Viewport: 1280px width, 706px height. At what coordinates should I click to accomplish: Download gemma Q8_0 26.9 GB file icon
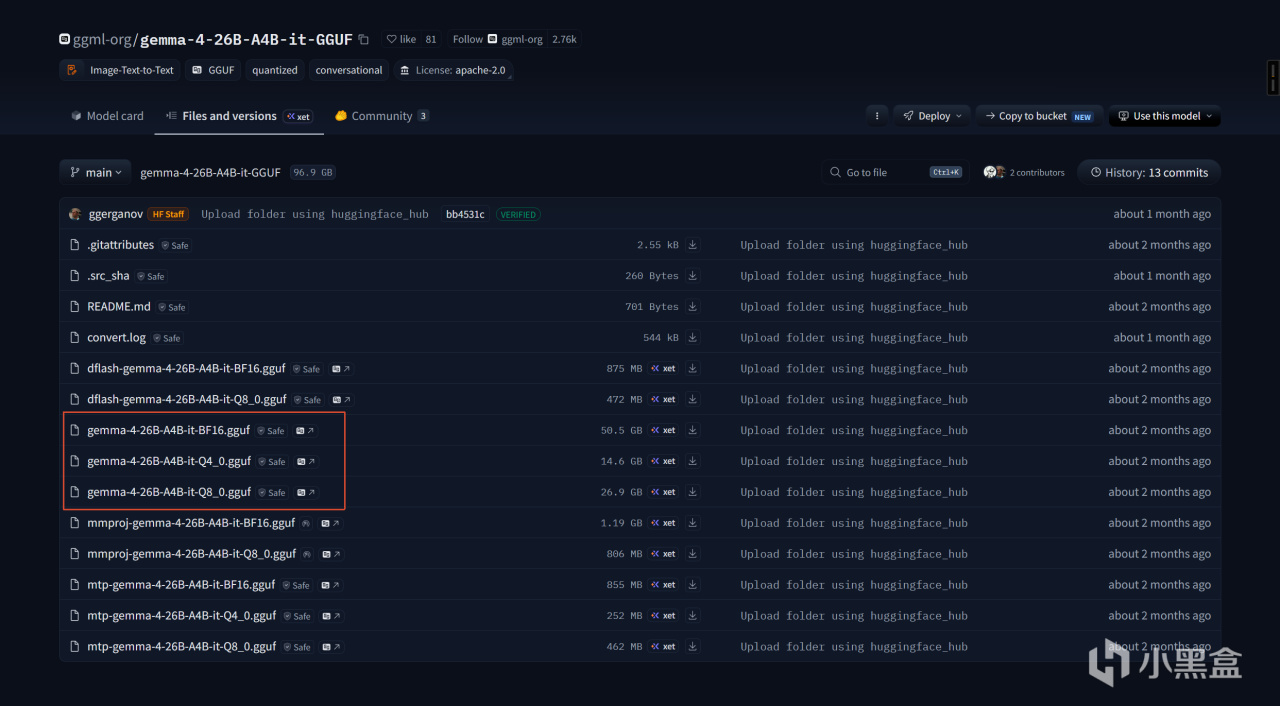coord(692,492)
